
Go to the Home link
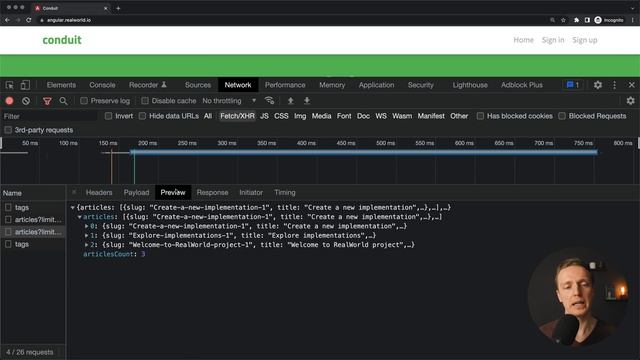click(523, 40)
